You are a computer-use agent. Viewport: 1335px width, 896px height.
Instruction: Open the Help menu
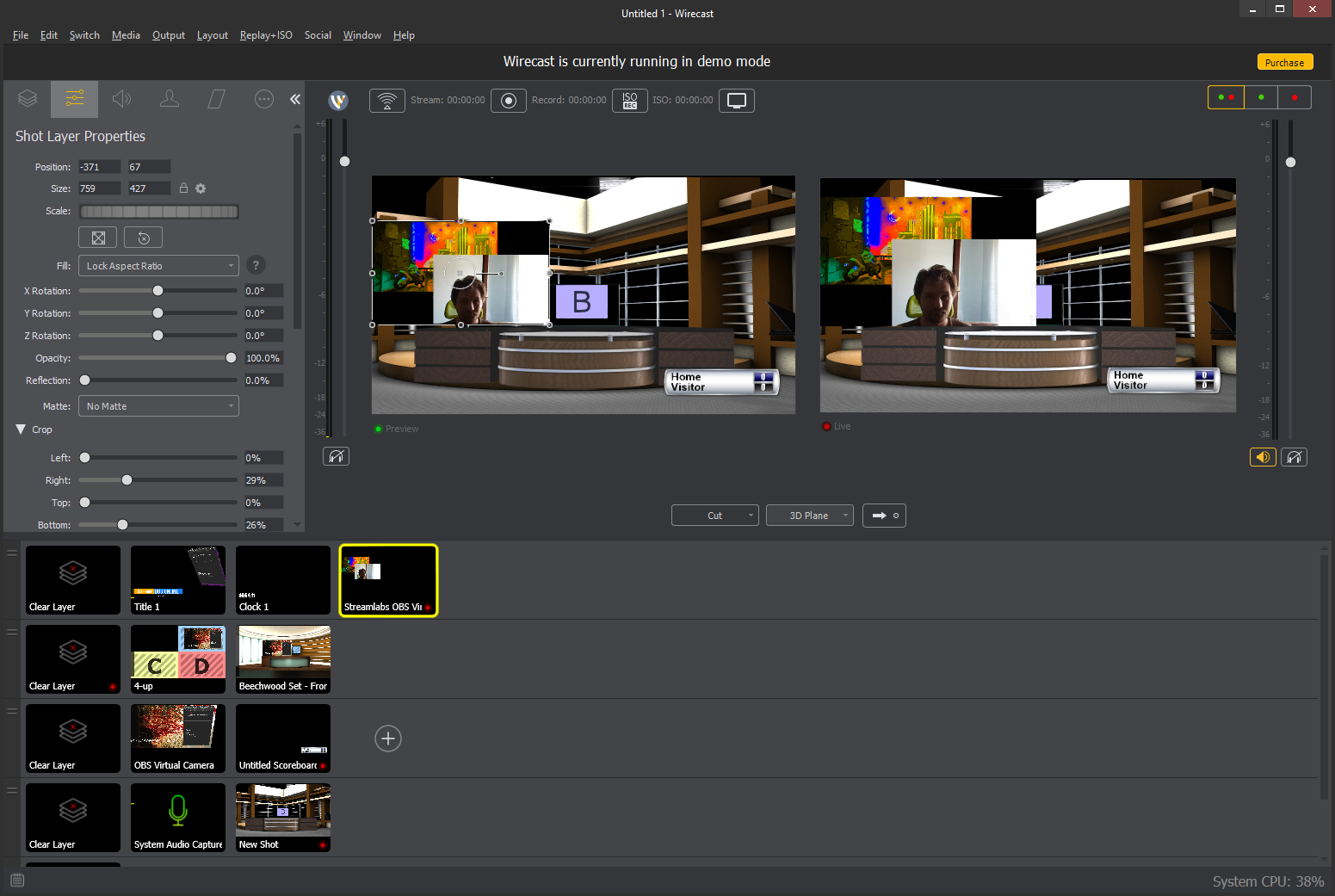point(404,35)
